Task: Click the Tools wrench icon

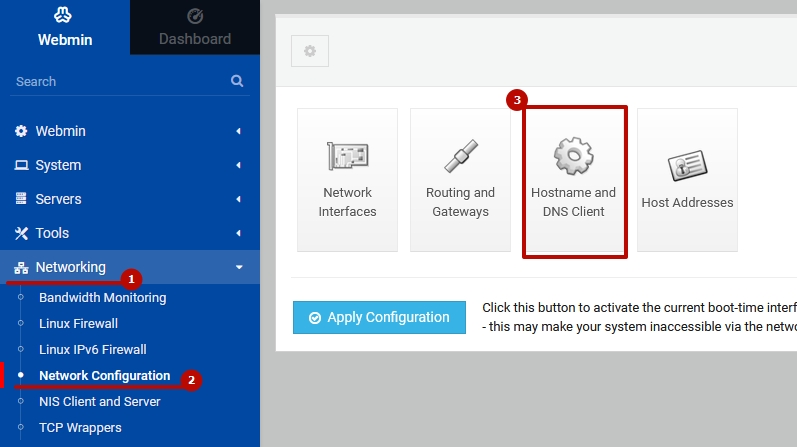Action: point(21,233)
